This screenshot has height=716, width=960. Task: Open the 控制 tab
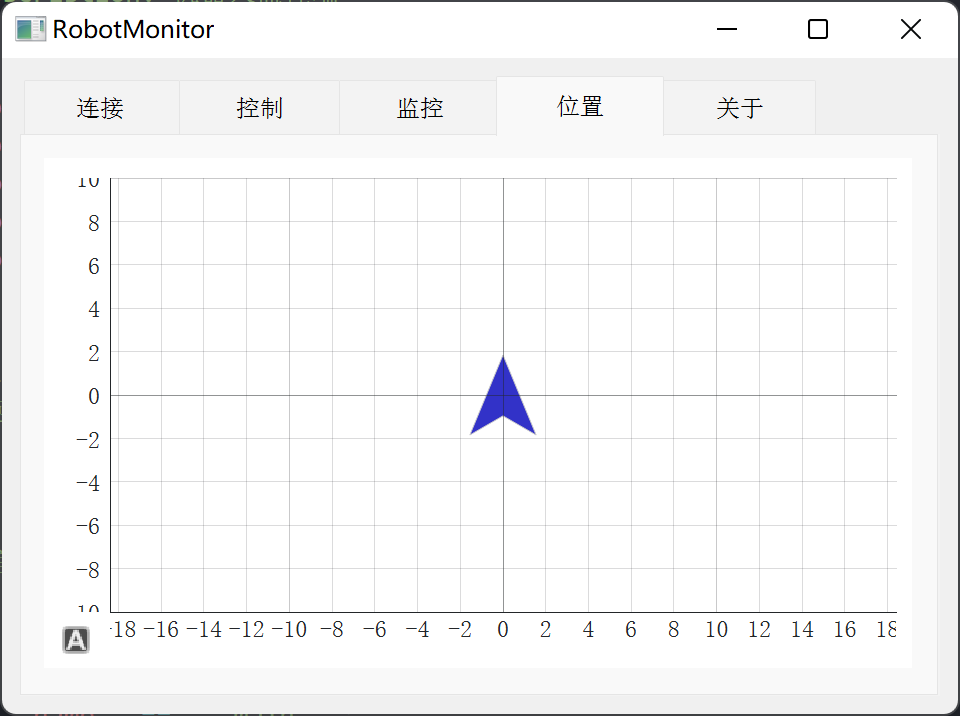260,108
